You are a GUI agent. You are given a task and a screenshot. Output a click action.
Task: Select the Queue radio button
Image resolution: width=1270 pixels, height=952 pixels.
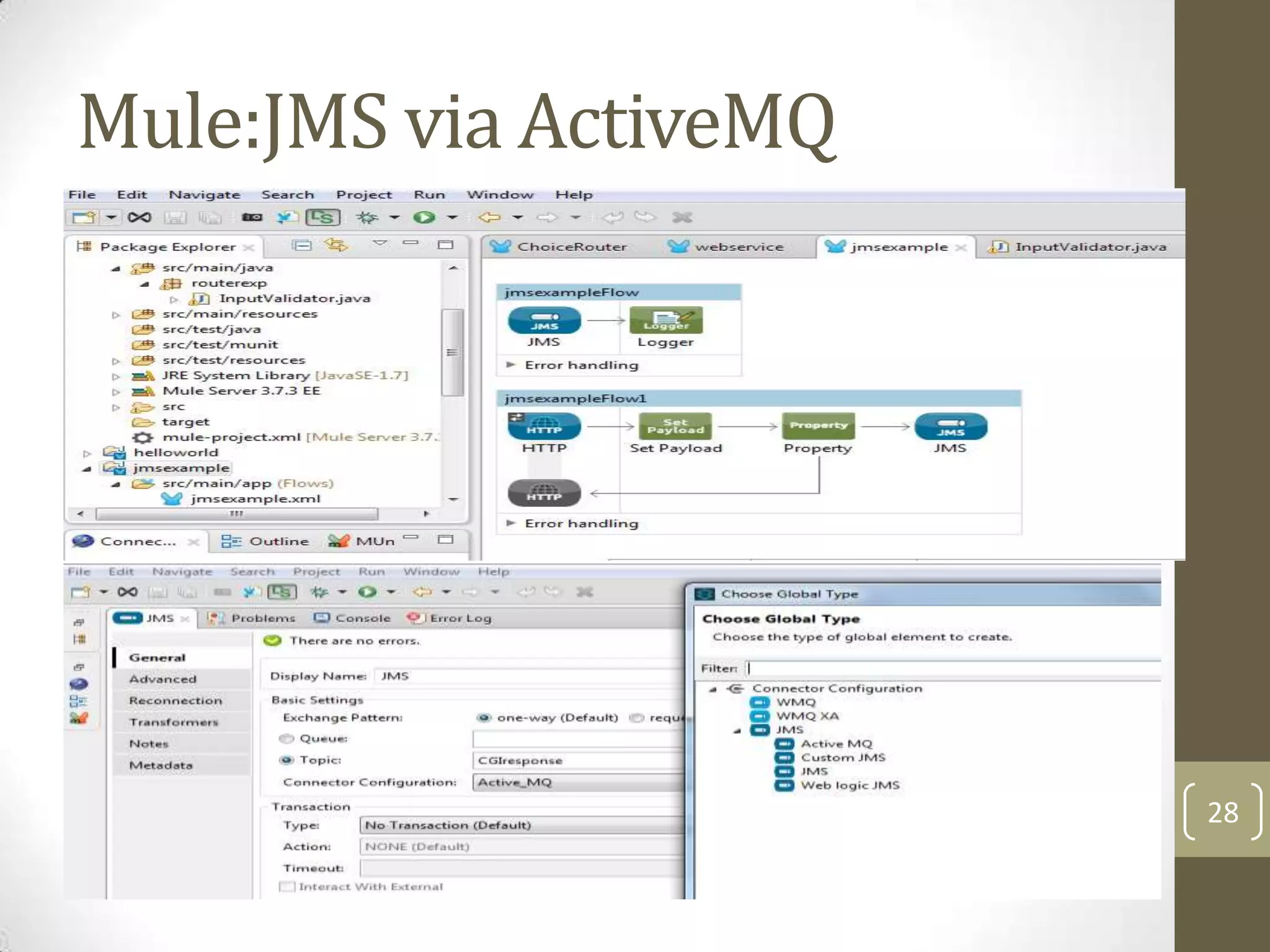[x=286, y=739]
